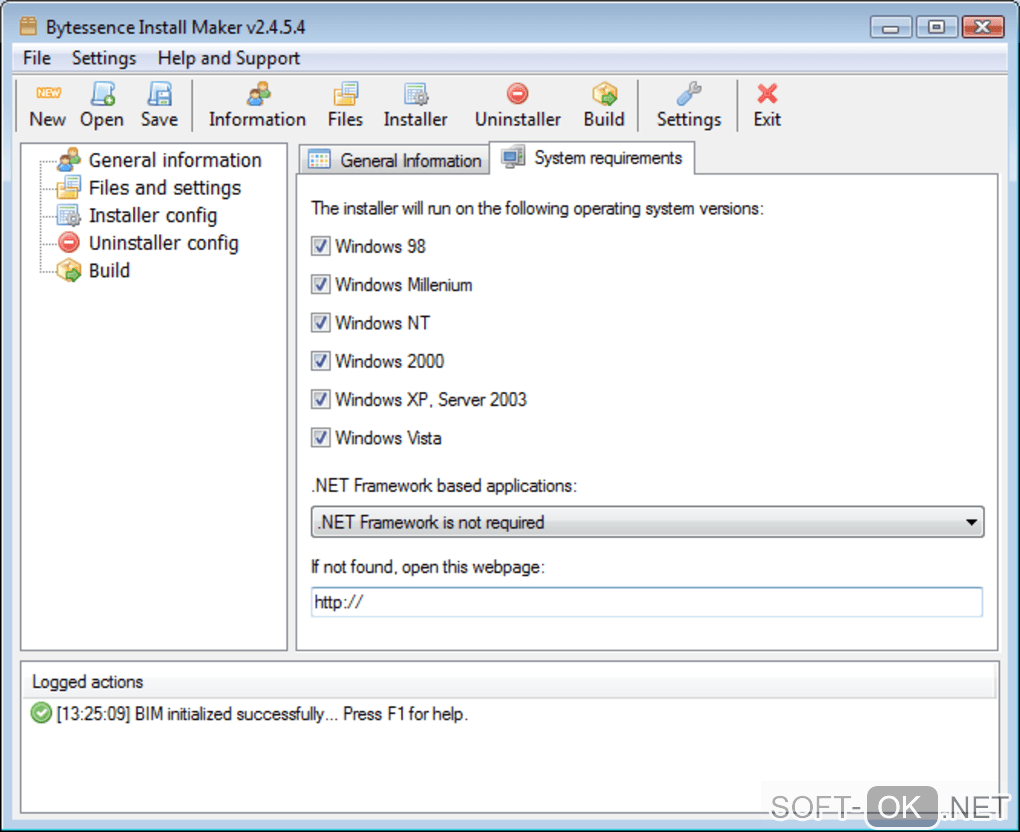Click the Logged actions header
This screenshot has width=1020, height=832.
coord(88,682)
